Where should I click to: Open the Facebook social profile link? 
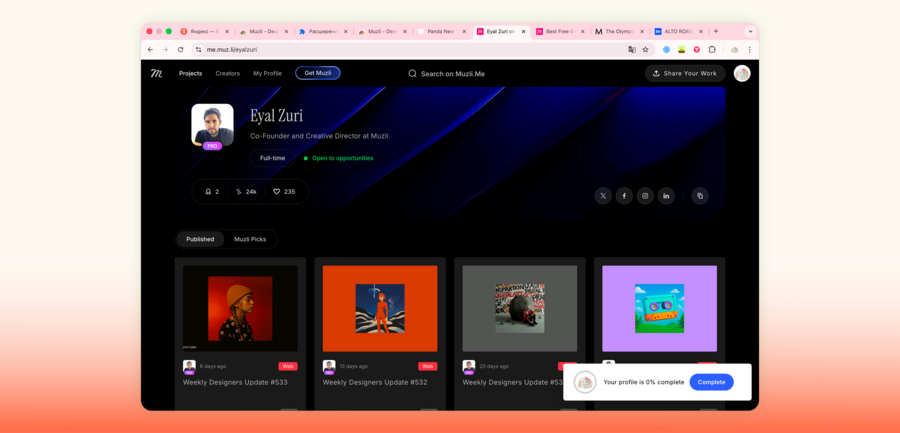click(624, 196)
